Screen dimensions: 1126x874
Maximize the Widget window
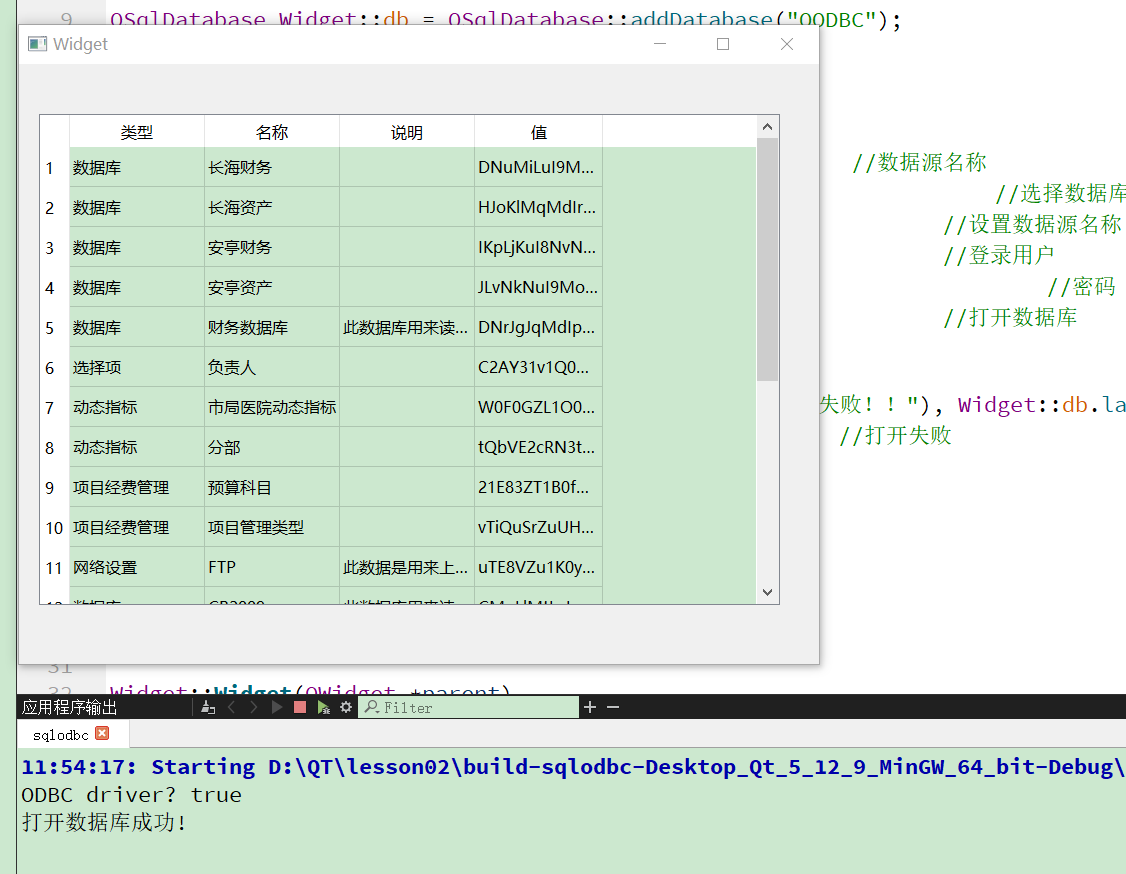[723, 44]
